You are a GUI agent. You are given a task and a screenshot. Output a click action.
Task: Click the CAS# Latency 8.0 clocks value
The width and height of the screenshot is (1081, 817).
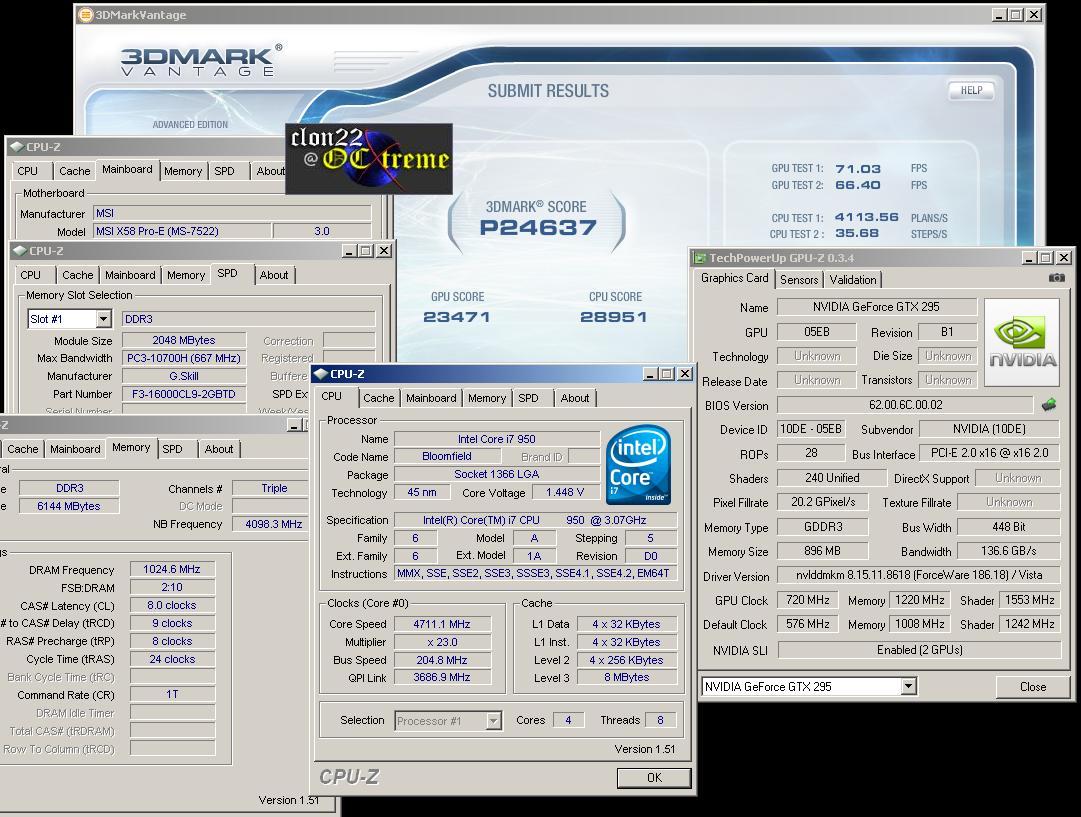click(172, 605)
